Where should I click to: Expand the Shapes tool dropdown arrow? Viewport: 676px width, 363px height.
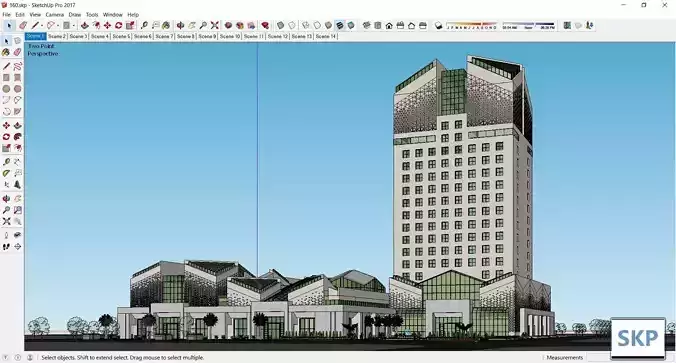(73, 26)
